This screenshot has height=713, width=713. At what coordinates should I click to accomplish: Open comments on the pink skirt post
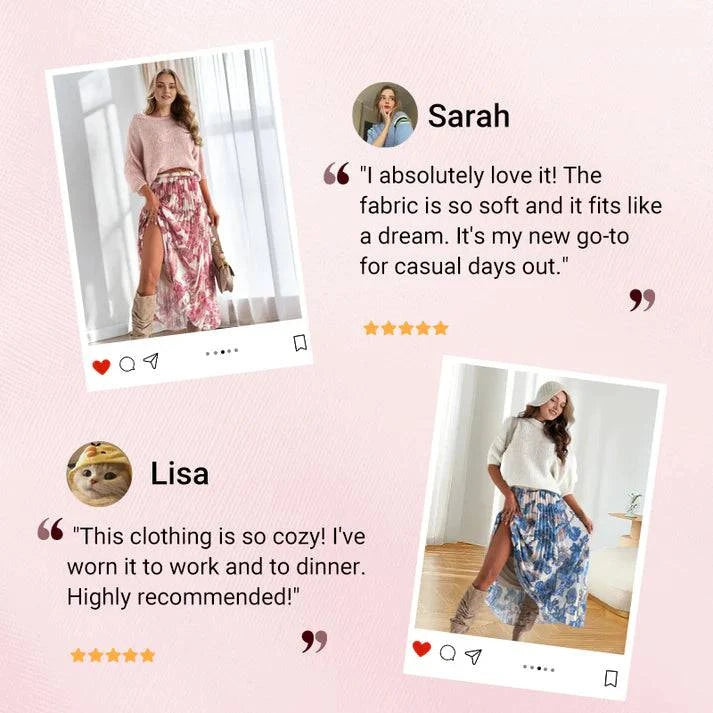click(x=127, y=364)
